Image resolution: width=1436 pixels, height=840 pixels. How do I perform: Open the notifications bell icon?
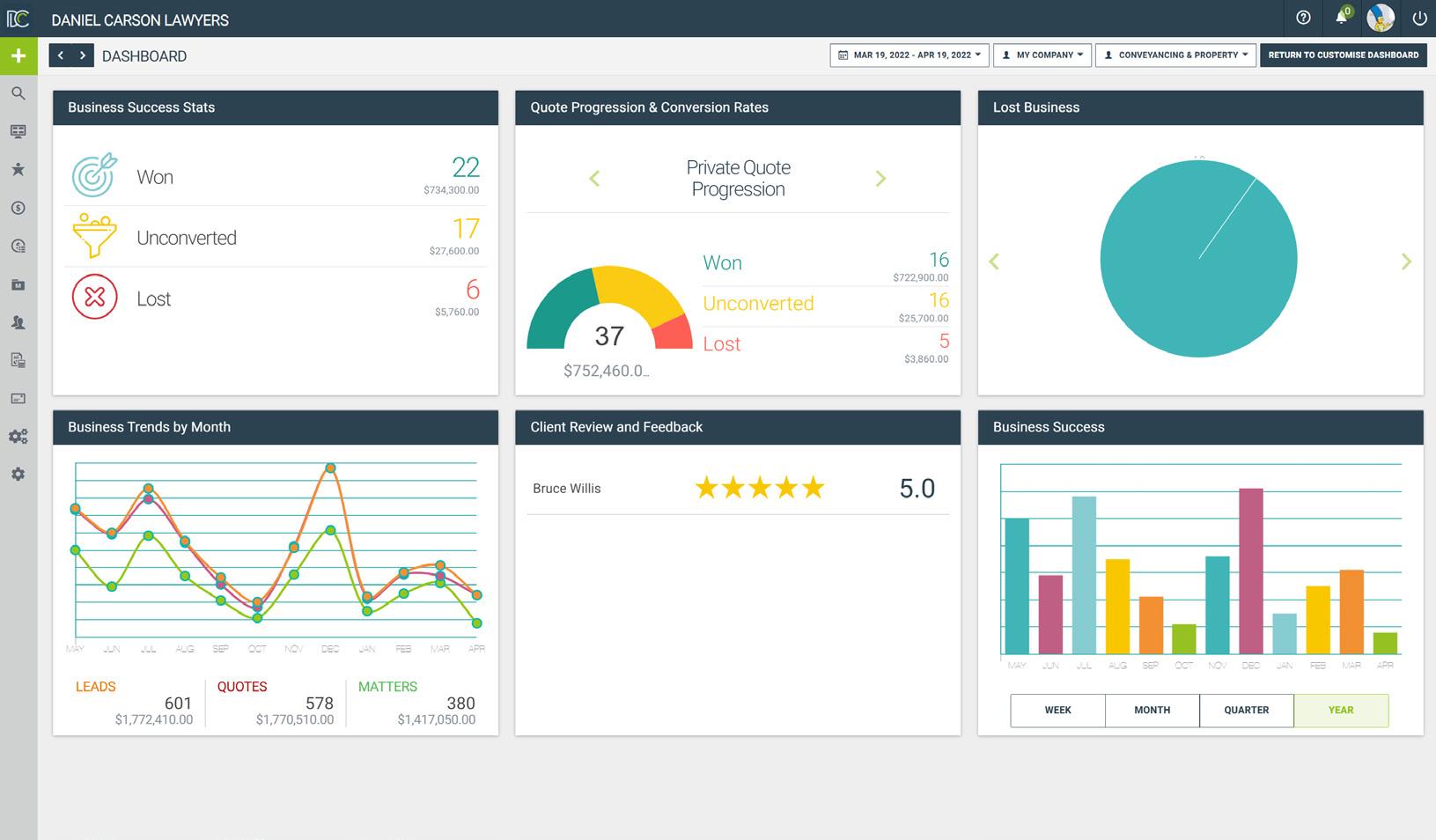tap(1342, 18)
